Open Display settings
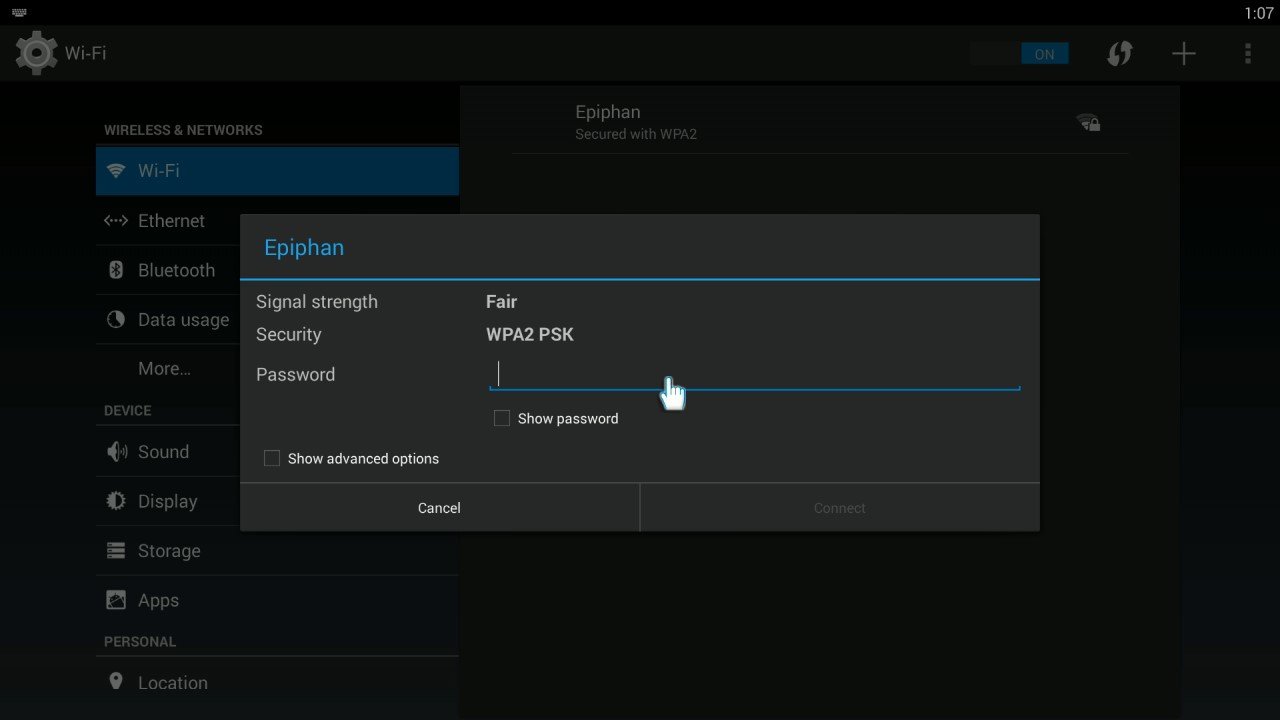1280x720 pixels. (277, 502)
